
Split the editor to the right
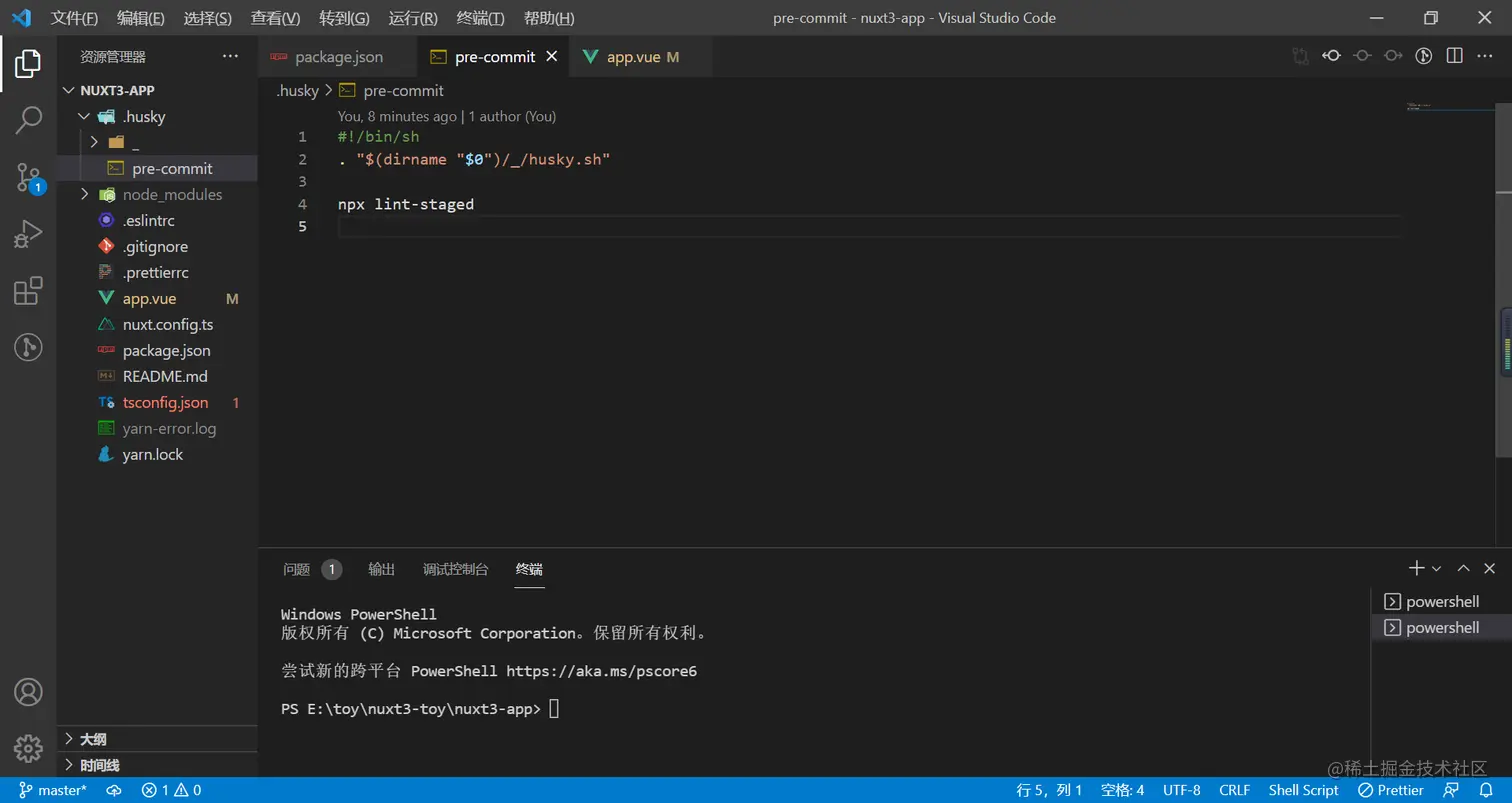(x=1455, y=57)
